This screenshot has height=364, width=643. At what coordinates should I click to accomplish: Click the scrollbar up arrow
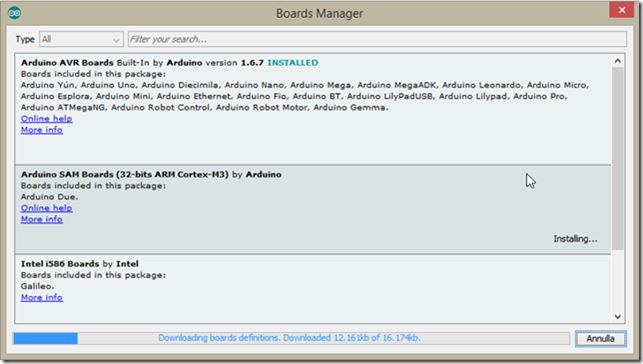(x=618, y=61)
